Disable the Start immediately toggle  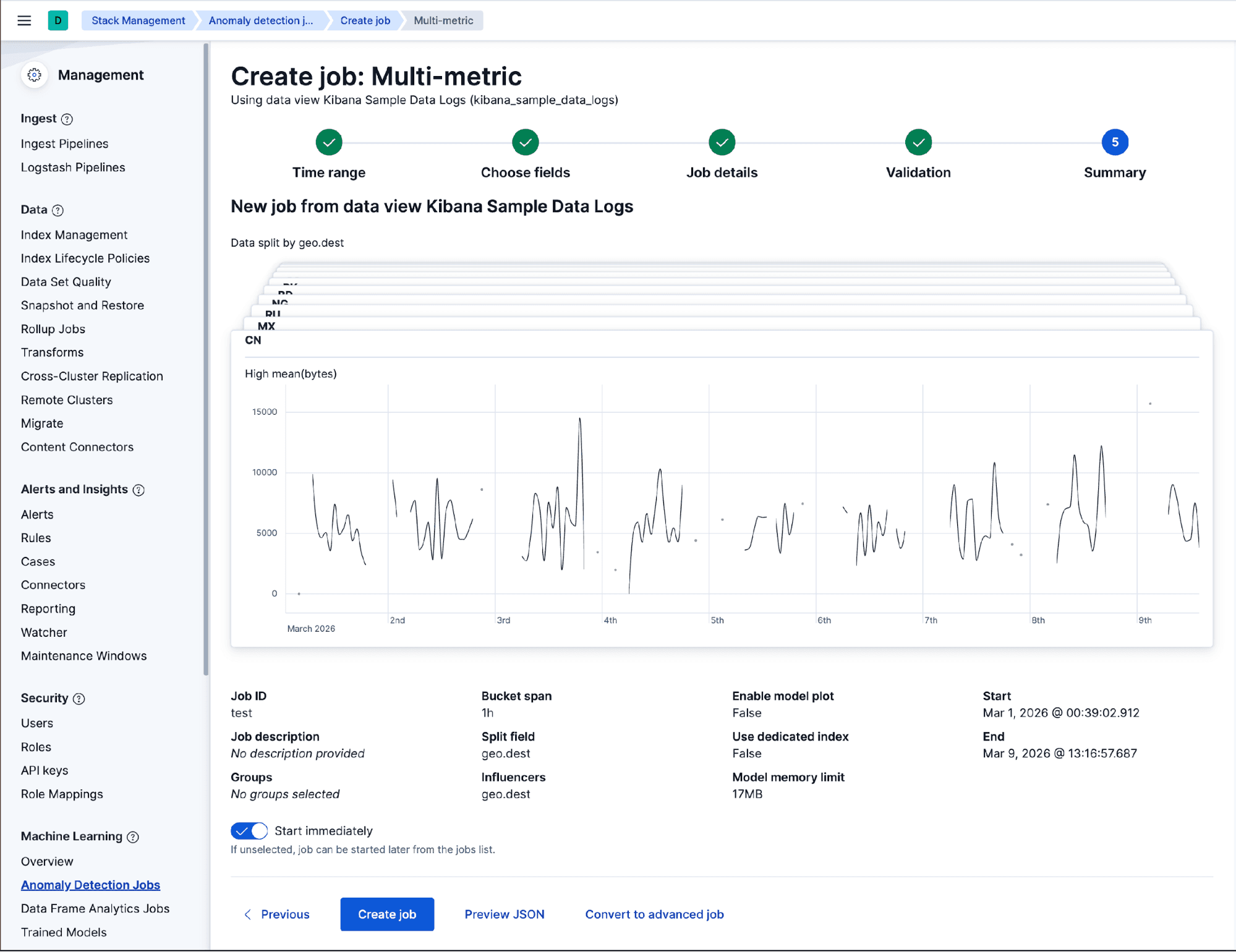(249, 831)
